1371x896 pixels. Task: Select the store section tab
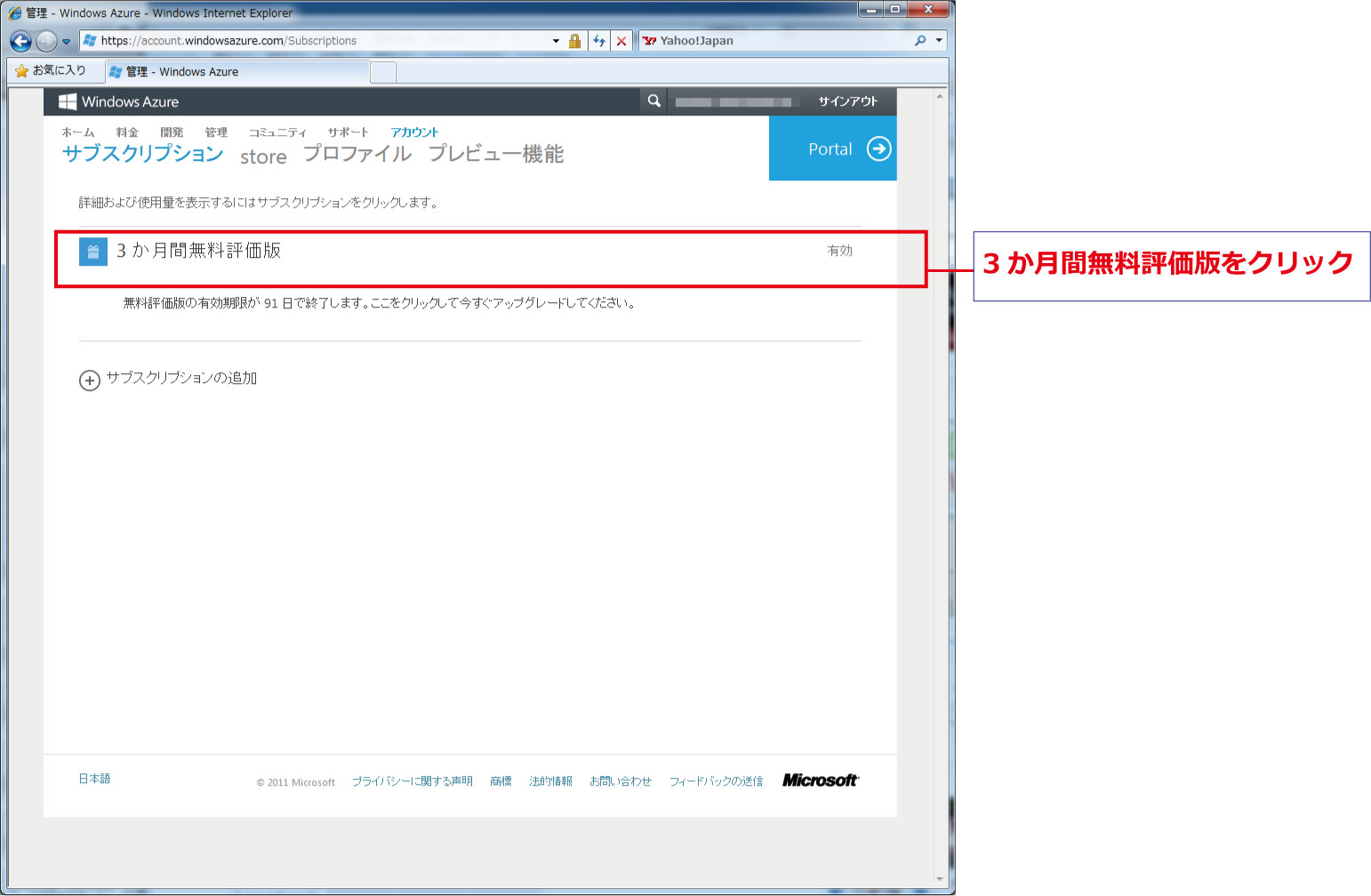click(263, 156)
